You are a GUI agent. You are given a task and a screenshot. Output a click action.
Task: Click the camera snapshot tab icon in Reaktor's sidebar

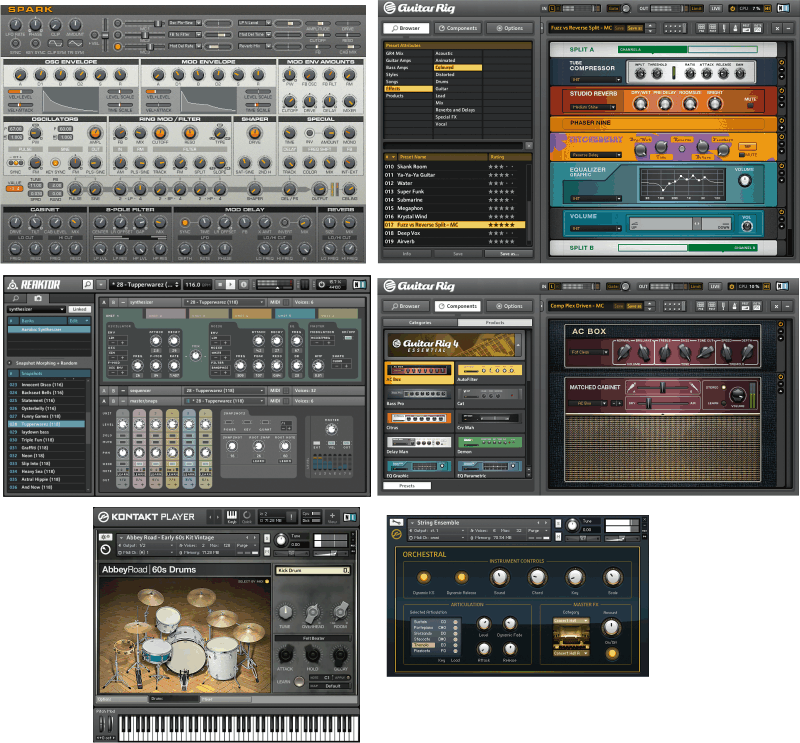[38, 298]
